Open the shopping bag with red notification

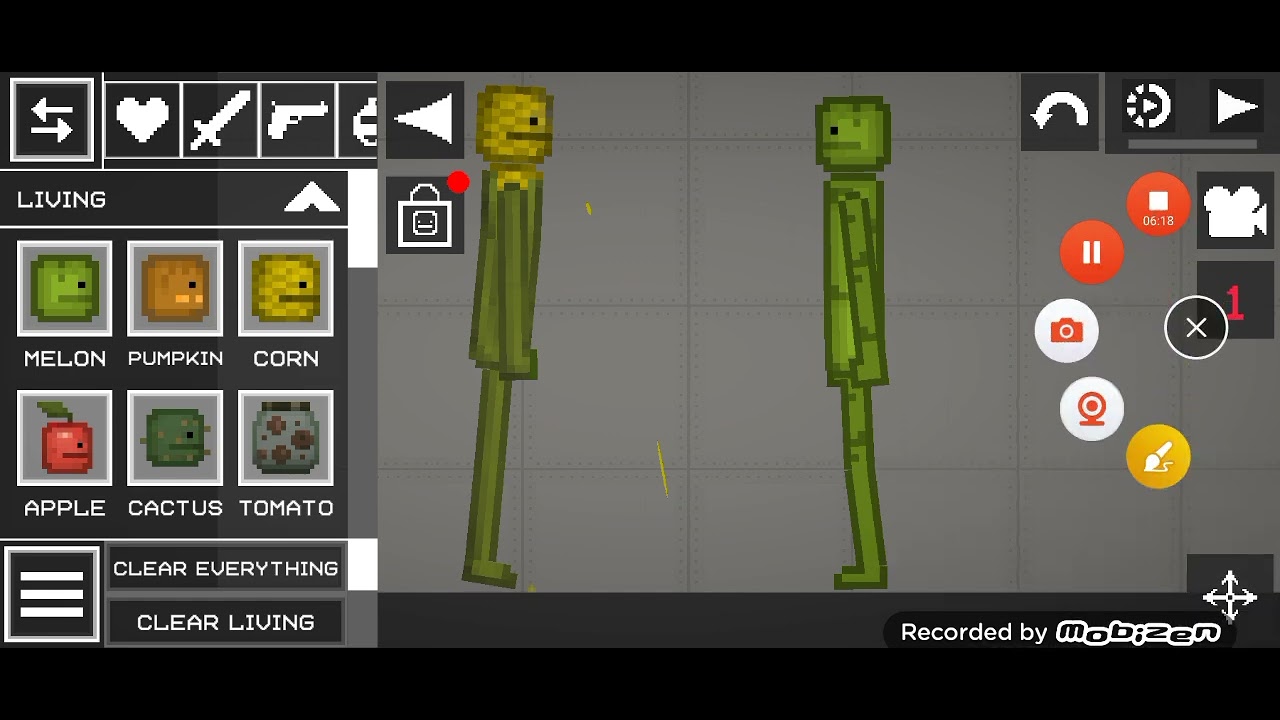[425, 214]
